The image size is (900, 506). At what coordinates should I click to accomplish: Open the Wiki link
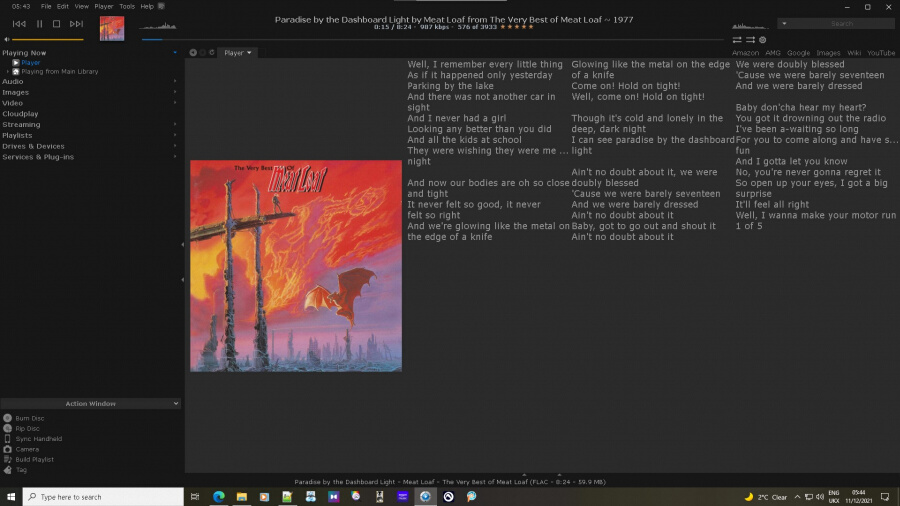[x=854, y=53]
